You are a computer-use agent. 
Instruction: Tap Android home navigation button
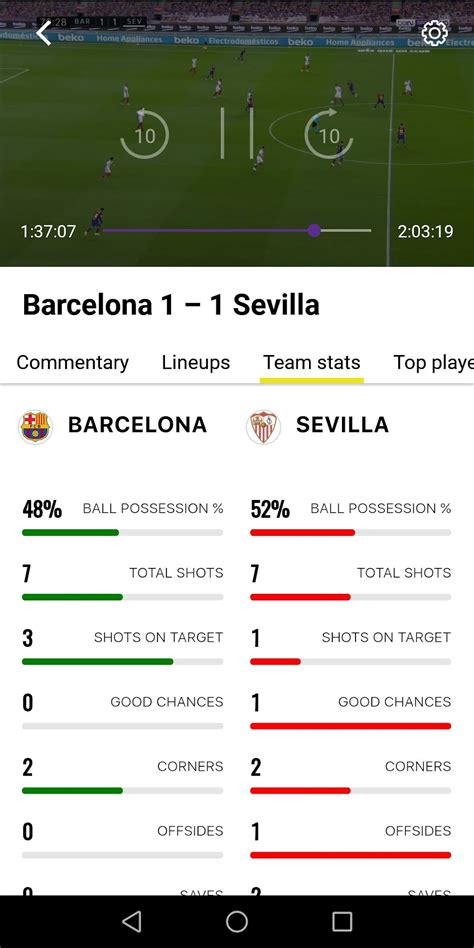point(237,921)
